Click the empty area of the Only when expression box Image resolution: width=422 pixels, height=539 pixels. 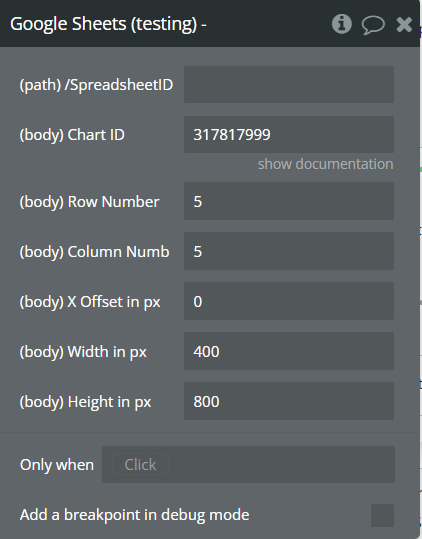(282, 465)
